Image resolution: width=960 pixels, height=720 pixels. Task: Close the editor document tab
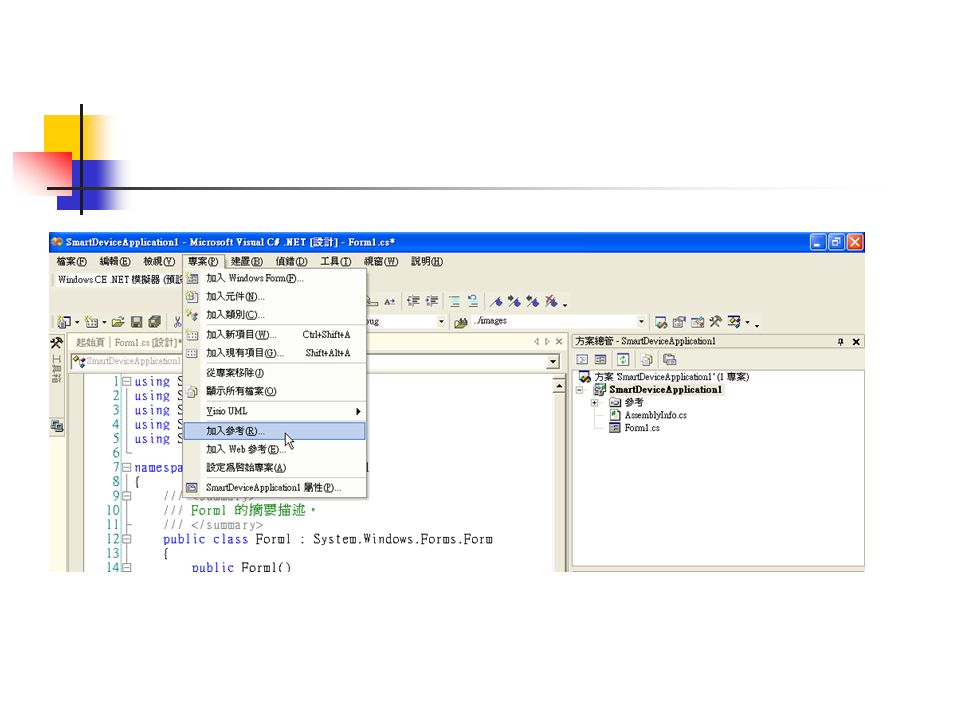pyautogui.click(x=559, y=342)
